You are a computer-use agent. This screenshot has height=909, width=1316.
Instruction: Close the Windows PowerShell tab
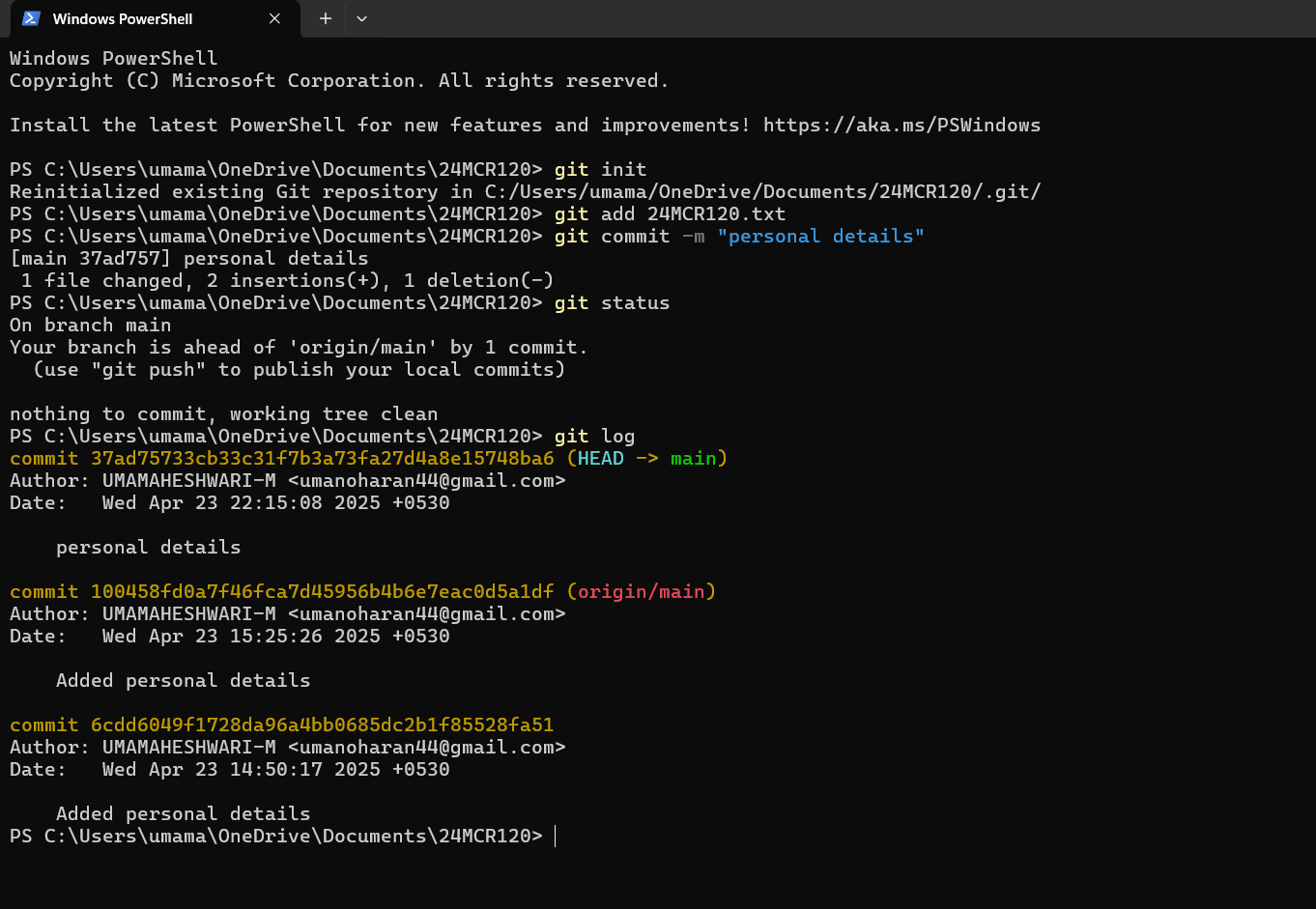click(x=274, y=18)
